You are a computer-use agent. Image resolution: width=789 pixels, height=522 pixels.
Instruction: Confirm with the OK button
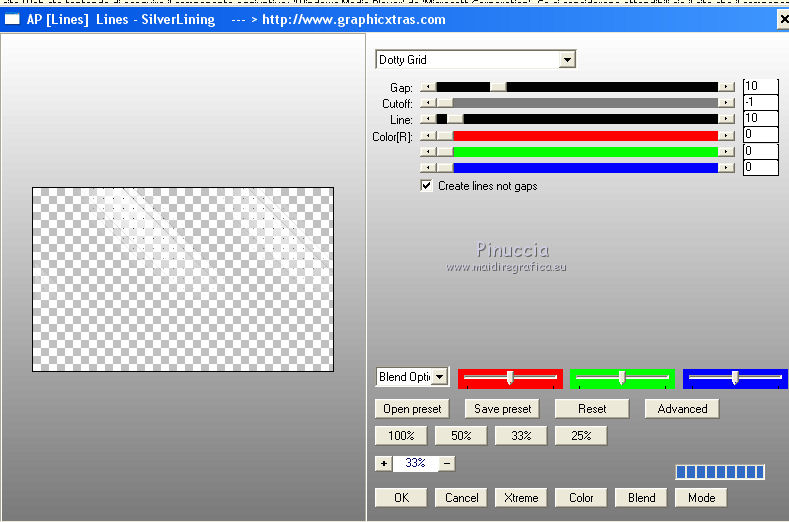401,497
